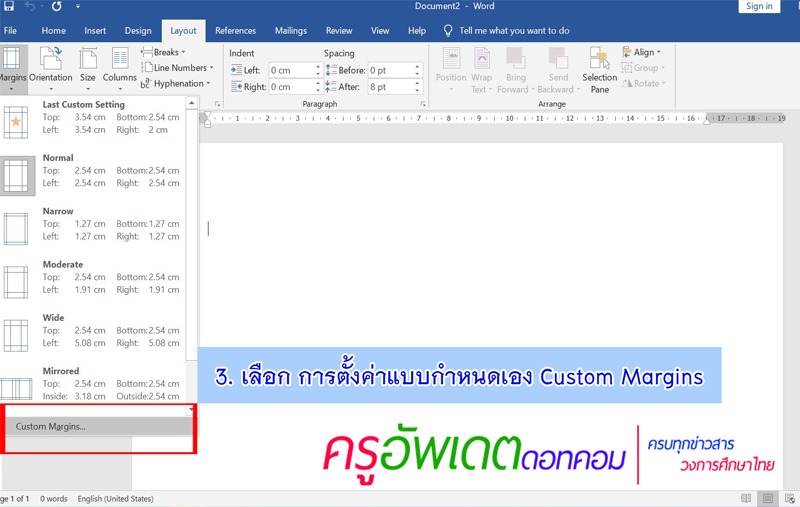Open the View tab
Viewport: 800px width, 507px height.
click(x=380, y=31)
